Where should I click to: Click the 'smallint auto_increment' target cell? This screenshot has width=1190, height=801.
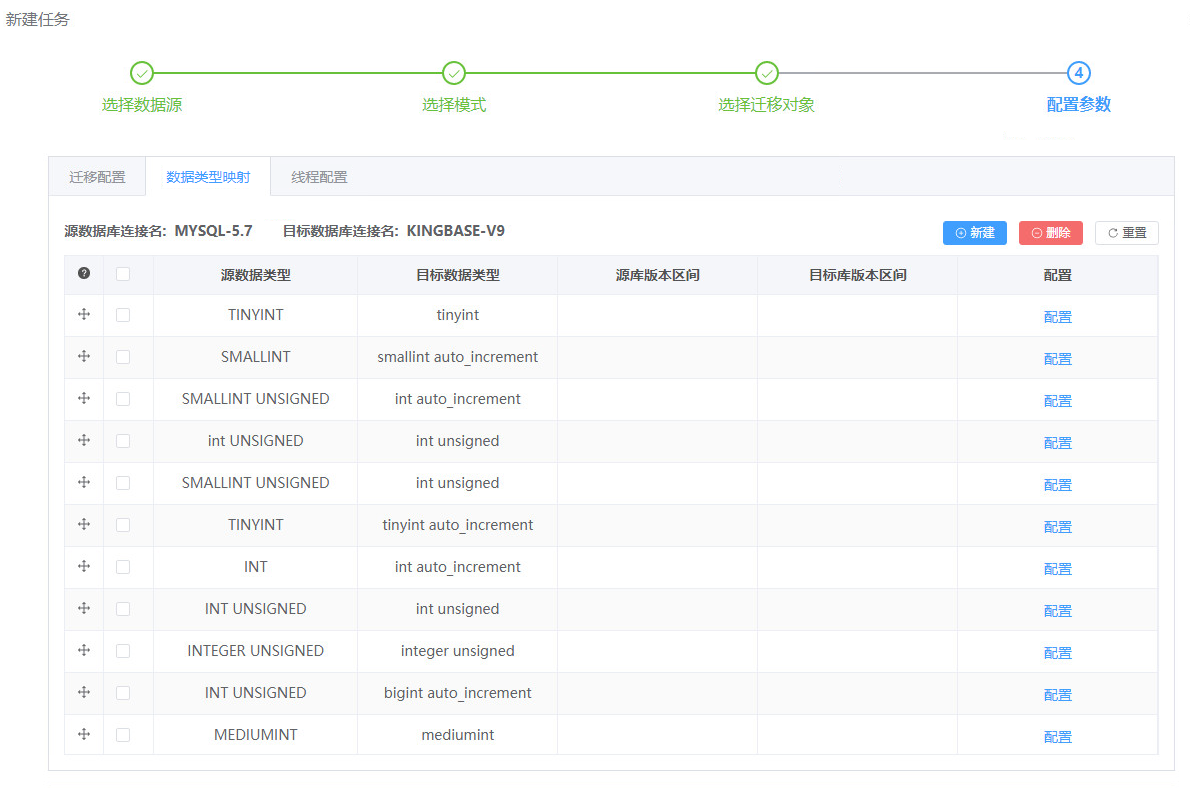coord(458,357)
